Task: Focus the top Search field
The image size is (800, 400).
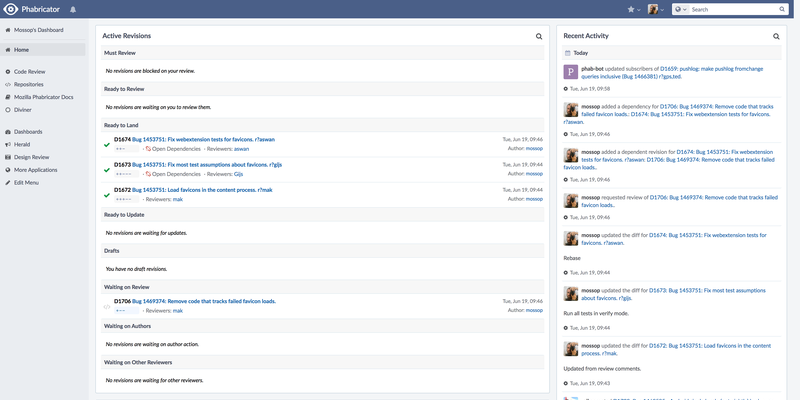Action: 734,9
